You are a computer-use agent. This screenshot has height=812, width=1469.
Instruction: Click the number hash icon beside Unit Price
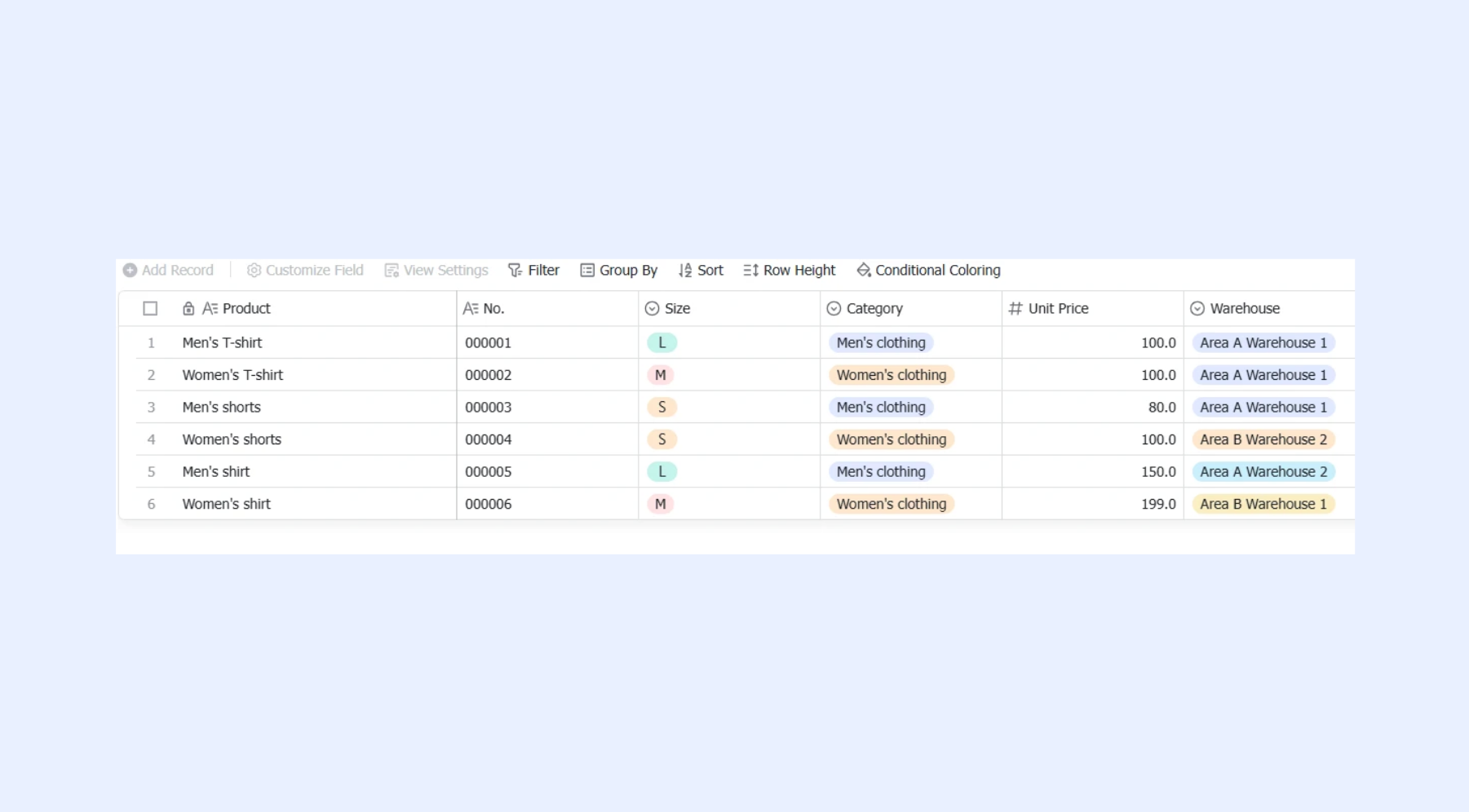tap(1015, 308)
